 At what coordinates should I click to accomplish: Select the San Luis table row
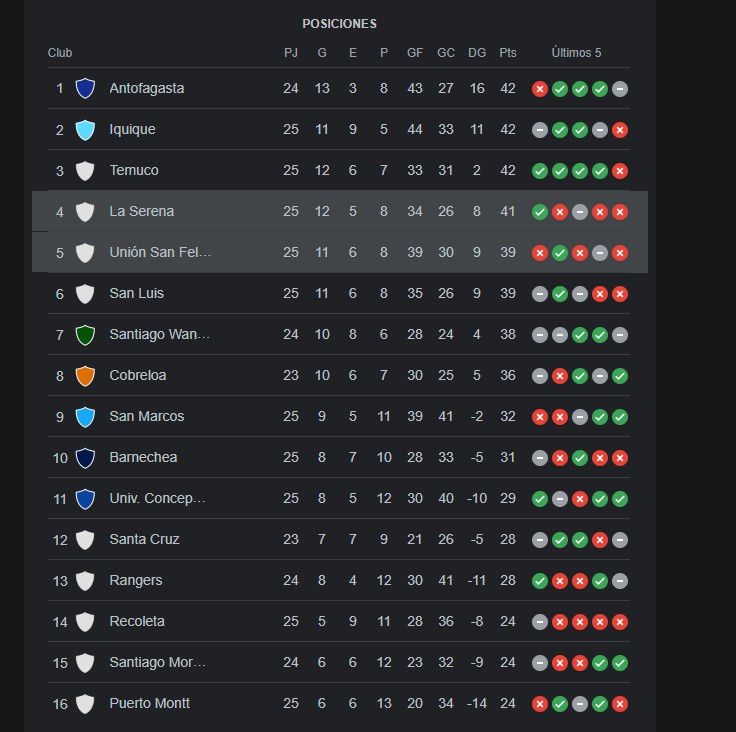[x=338, y=293]
